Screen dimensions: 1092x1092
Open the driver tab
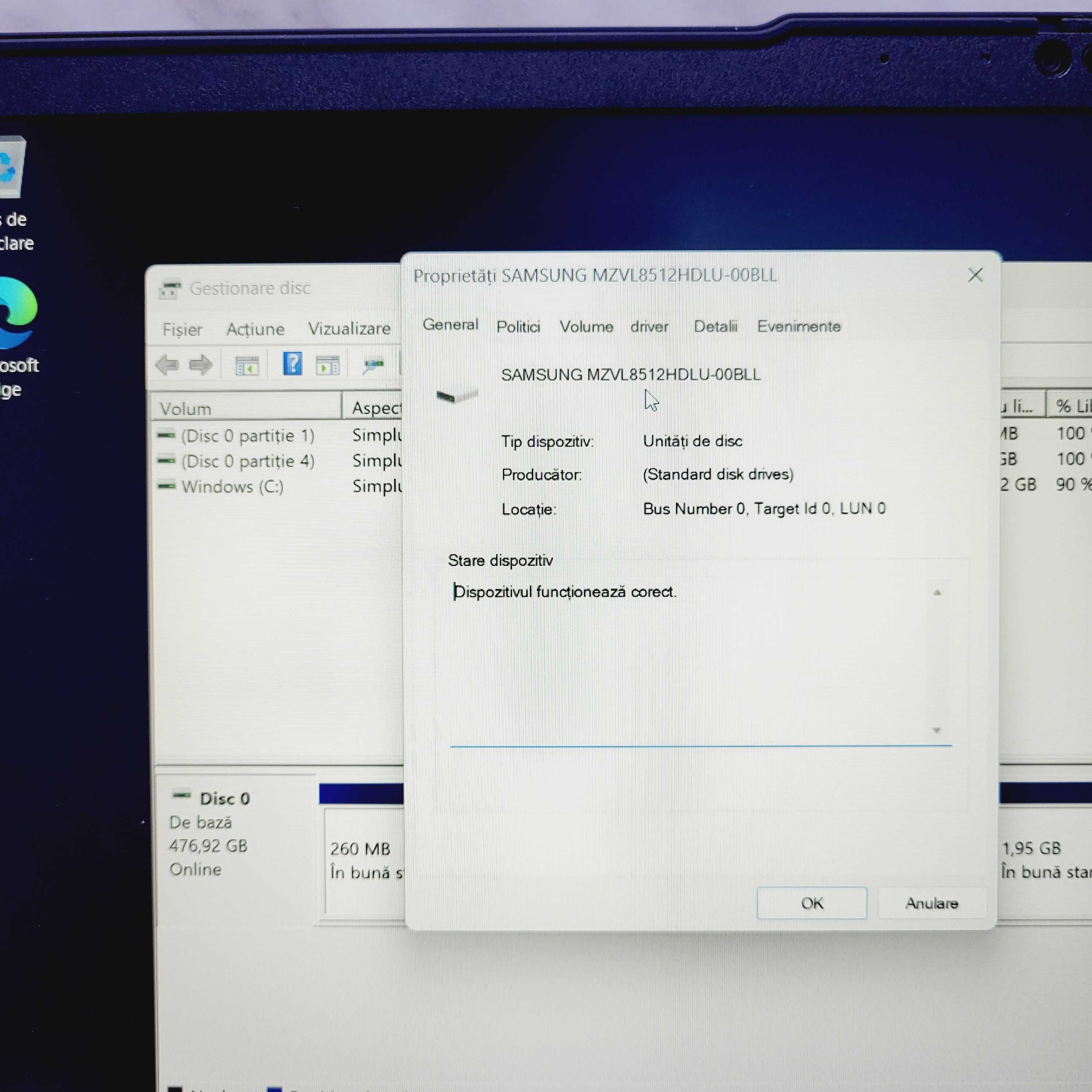649,327
